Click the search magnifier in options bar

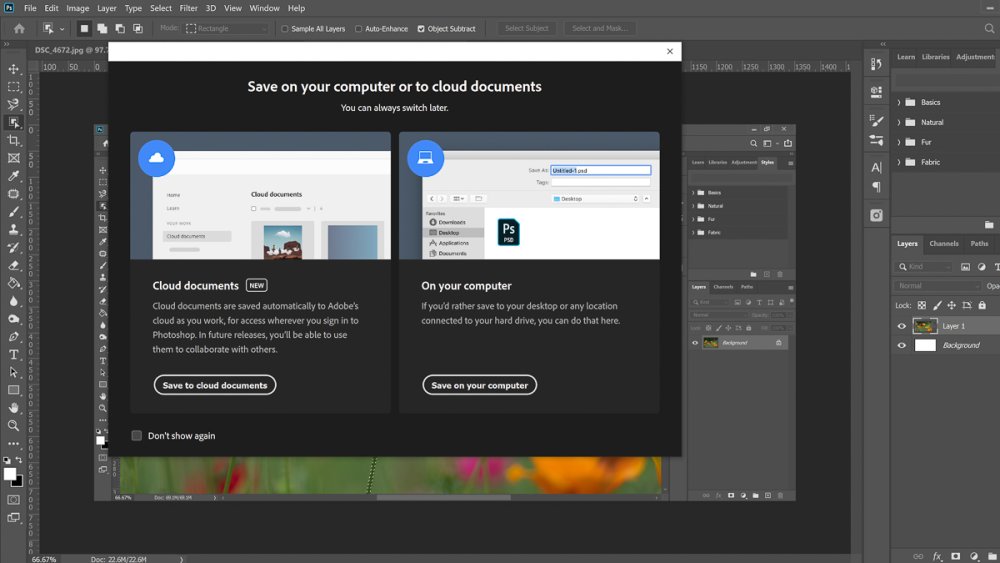[x=989, y=28]
